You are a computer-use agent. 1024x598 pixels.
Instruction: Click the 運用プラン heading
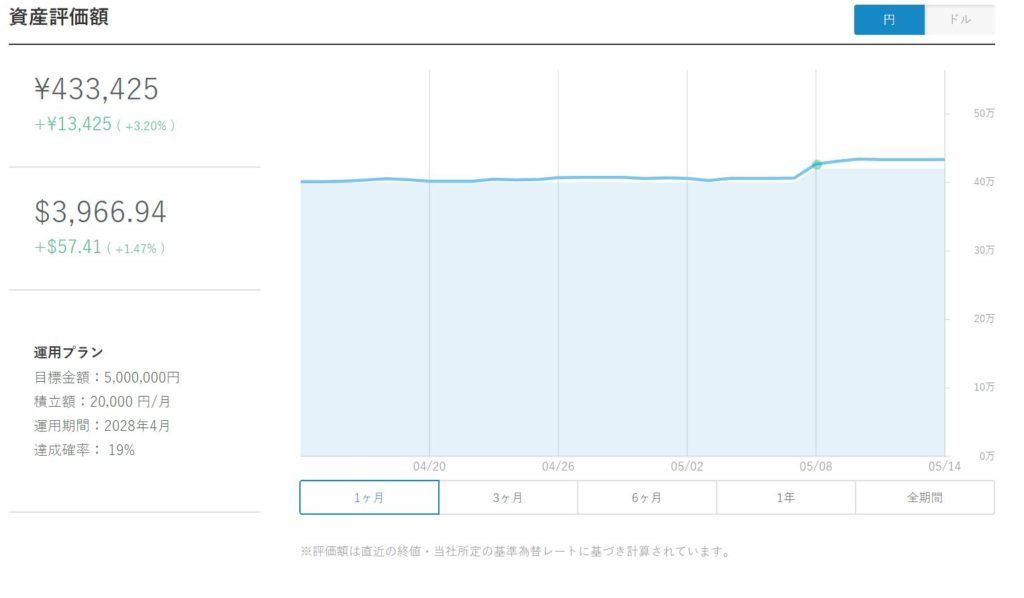69,353
